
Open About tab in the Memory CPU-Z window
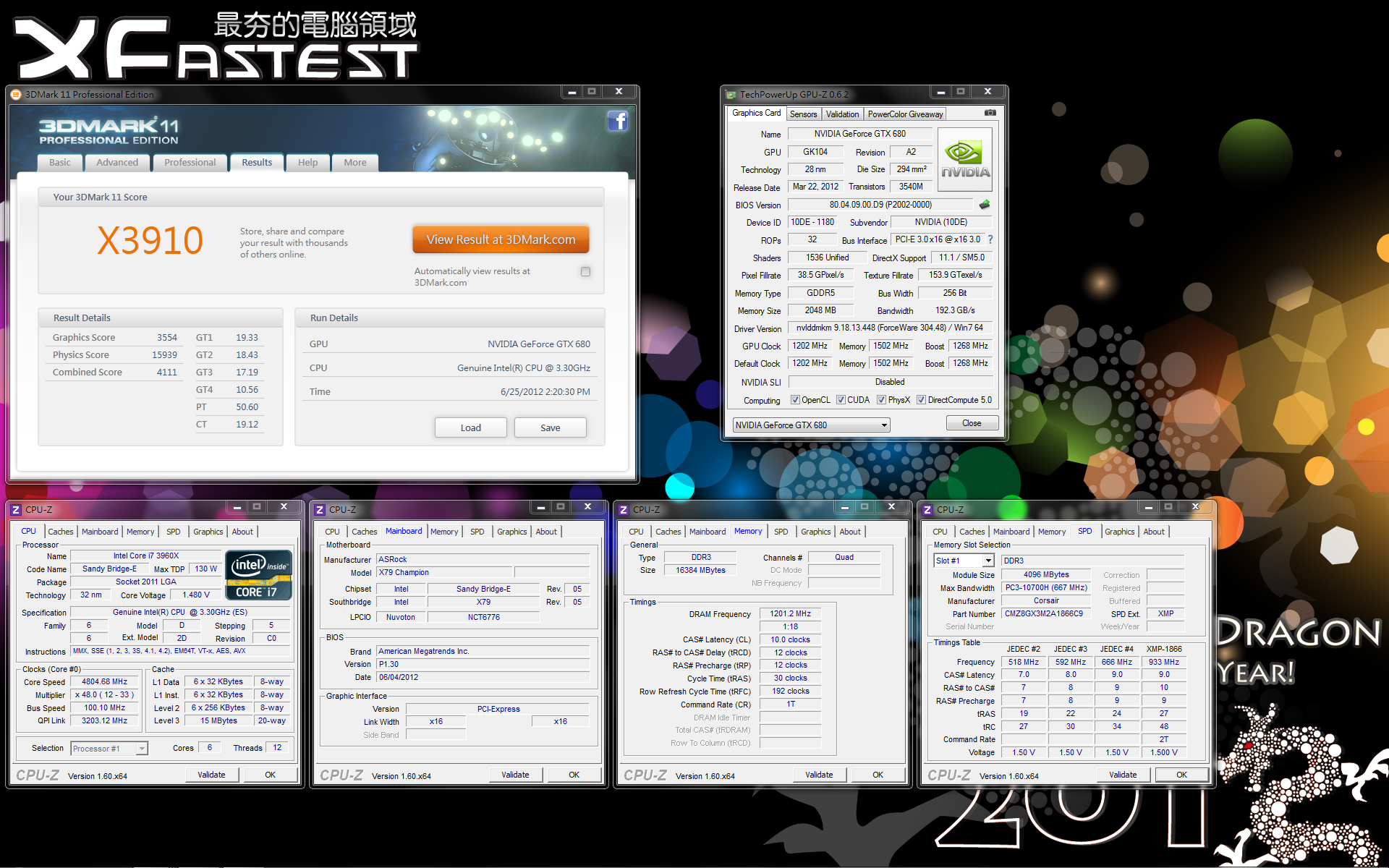(x=850, y=532)
